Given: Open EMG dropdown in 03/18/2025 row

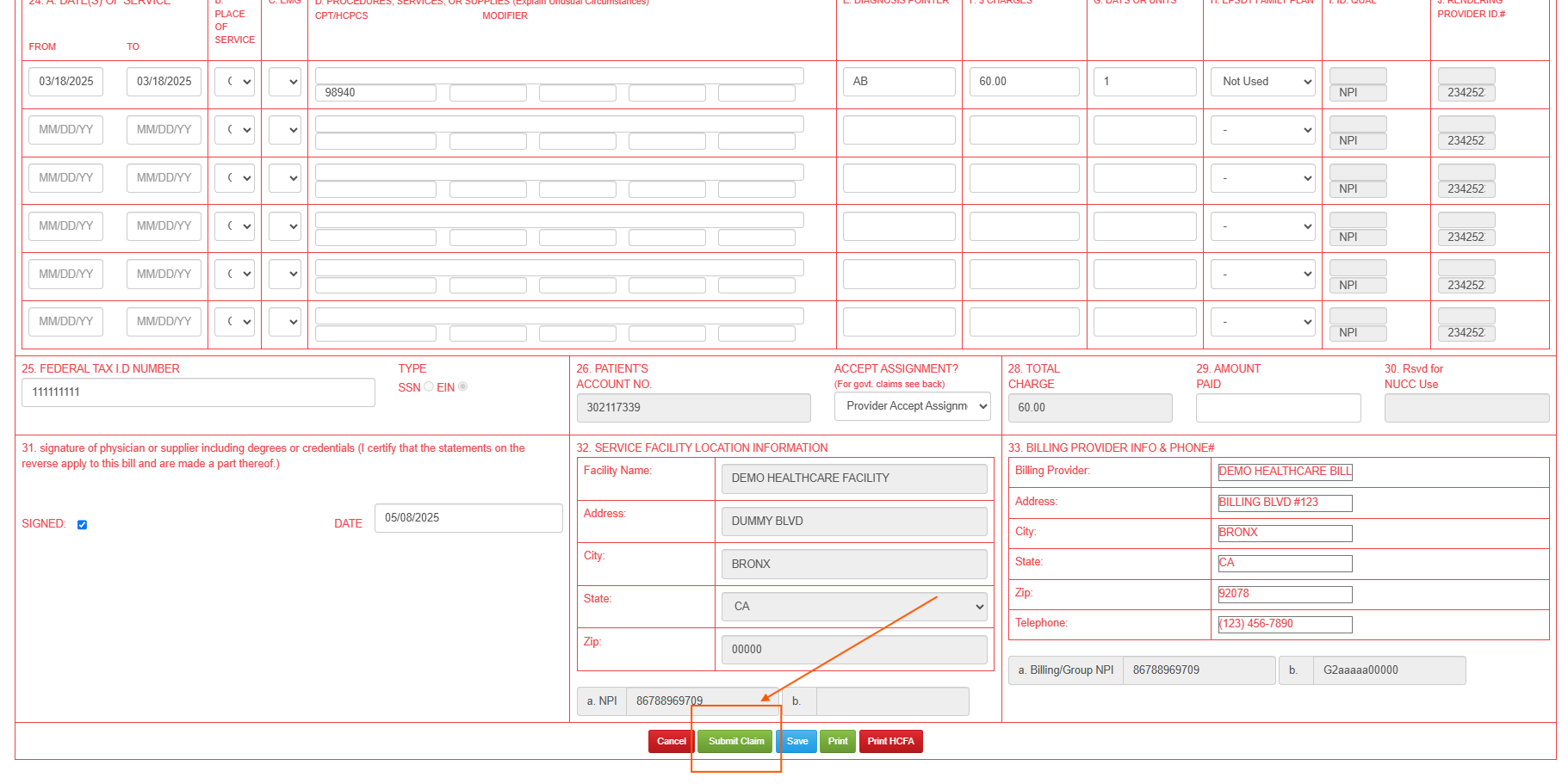Looking at the screenshot, I should [x=284, y=82].
